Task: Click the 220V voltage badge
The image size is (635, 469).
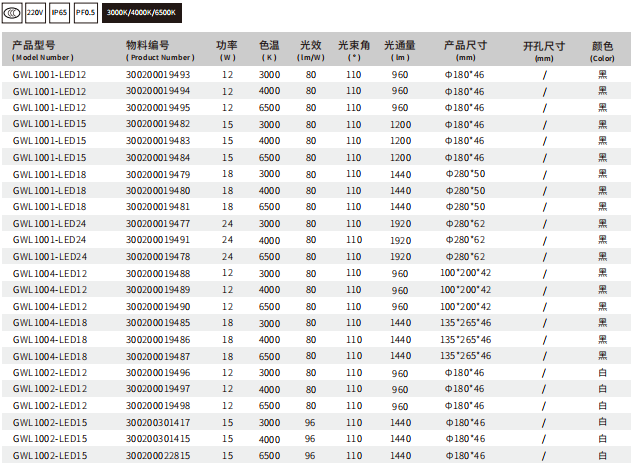Action: (35, 13)
